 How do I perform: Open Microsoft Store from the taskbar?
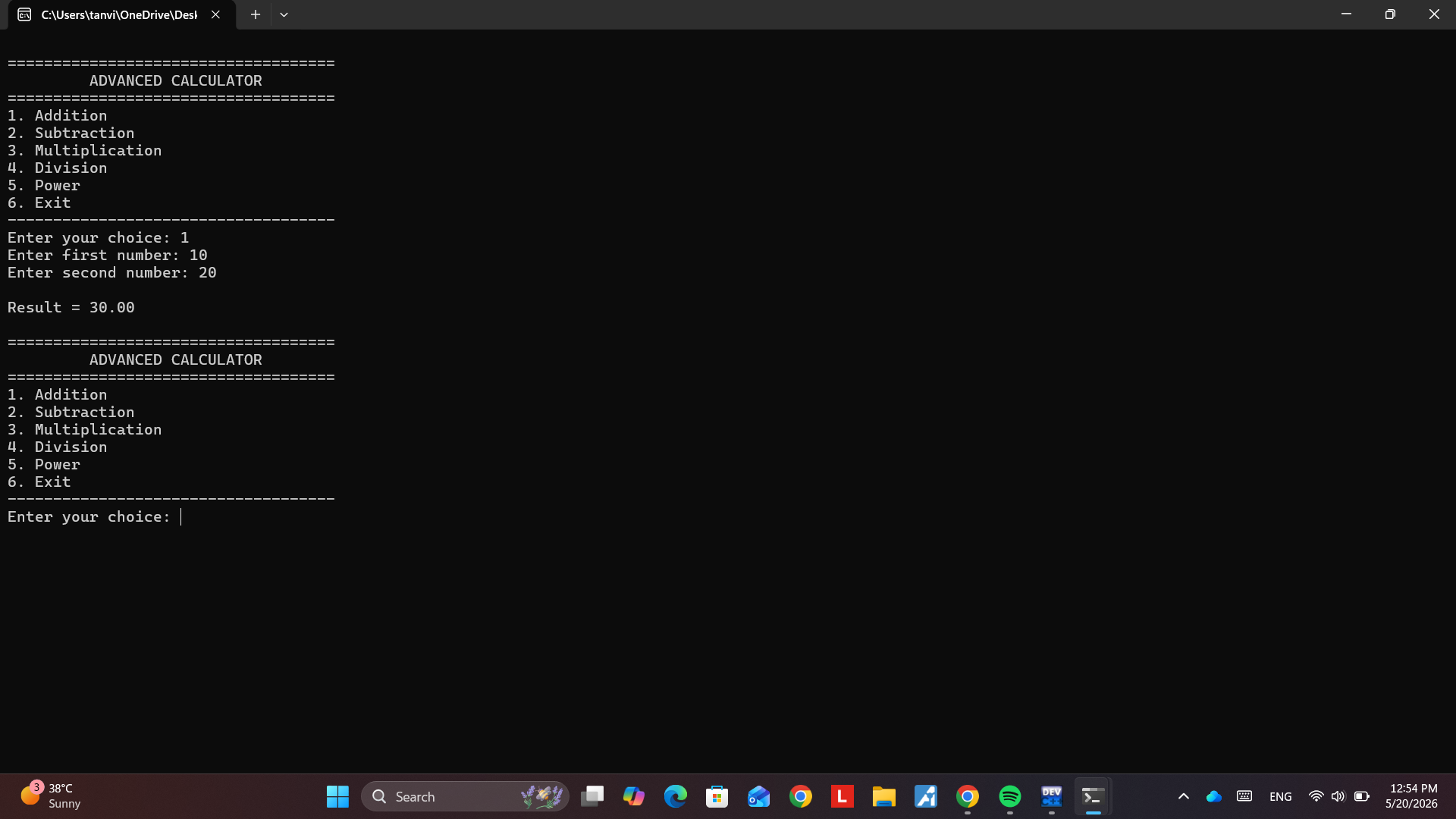click(x=717, y=796)
